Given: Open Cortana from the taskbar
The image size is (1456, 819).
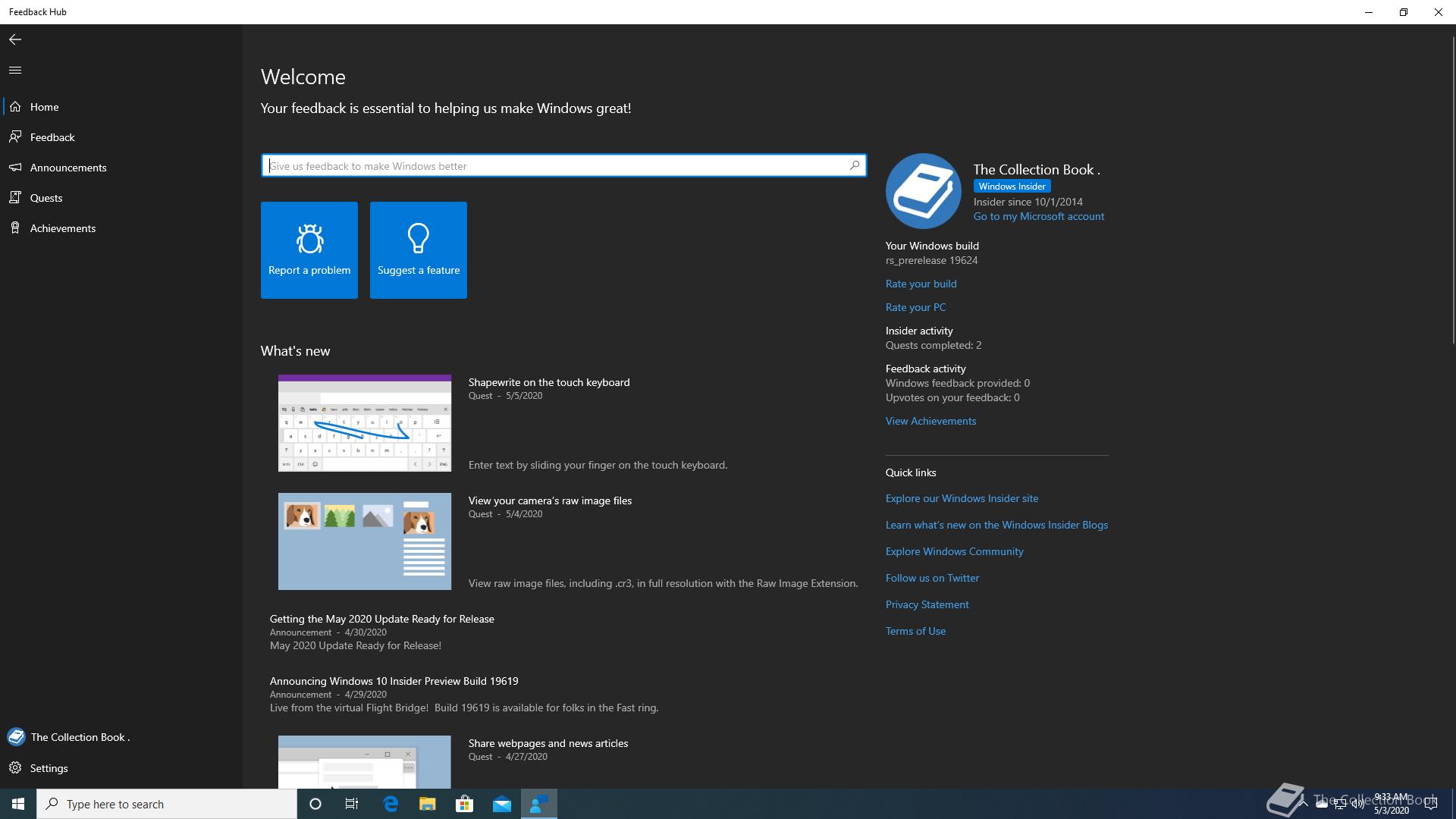Looking at the screenshot, I should tap(315, 804).
